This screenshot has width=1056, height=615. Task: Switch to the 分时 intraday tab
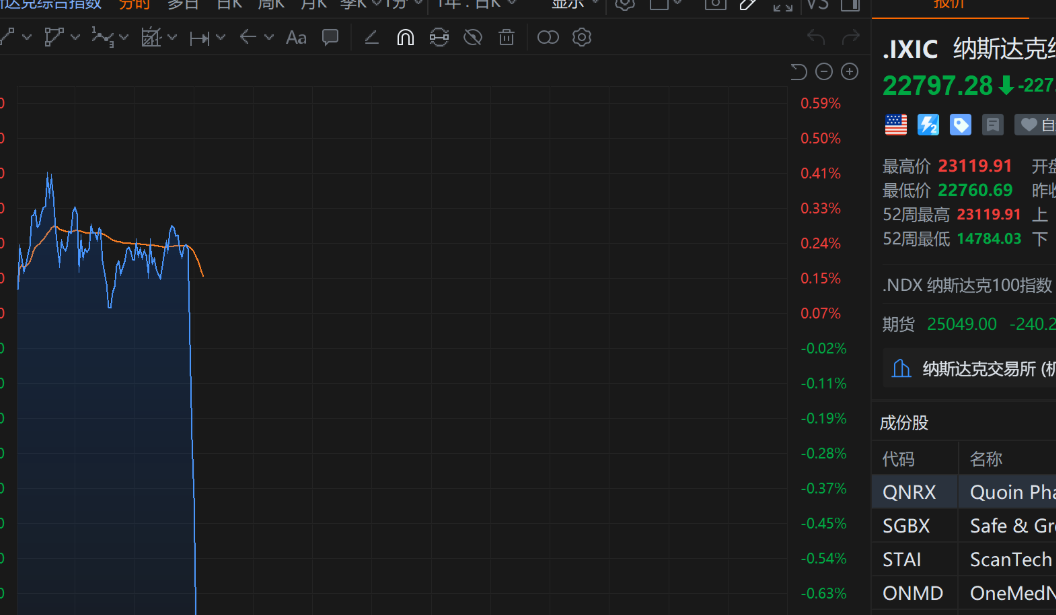[x=134, y=4]
